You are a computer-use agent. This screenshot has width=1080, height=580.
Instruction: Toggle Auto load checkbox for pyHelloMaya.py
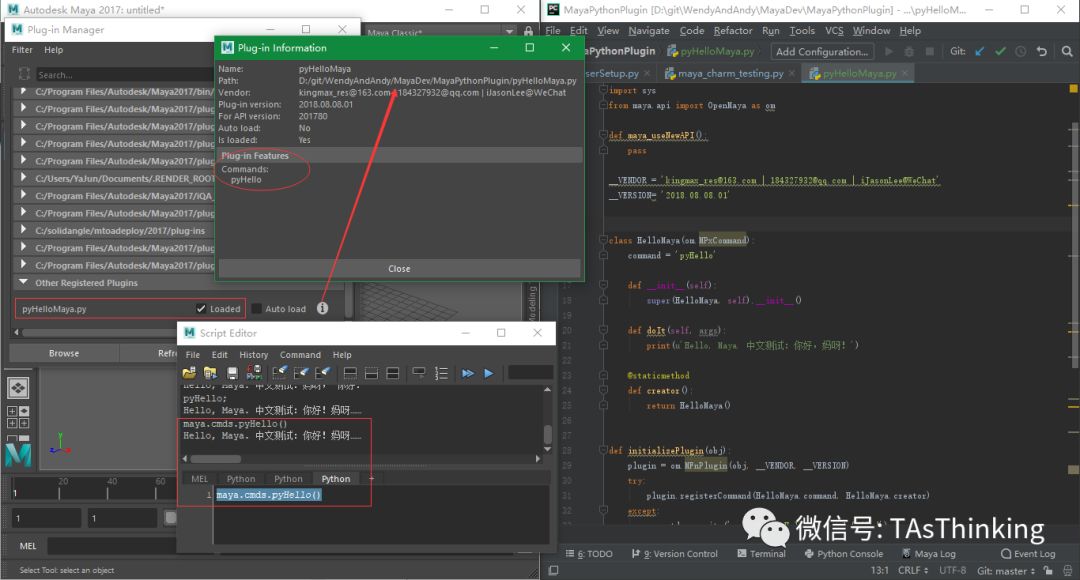(x=257, y=309)
